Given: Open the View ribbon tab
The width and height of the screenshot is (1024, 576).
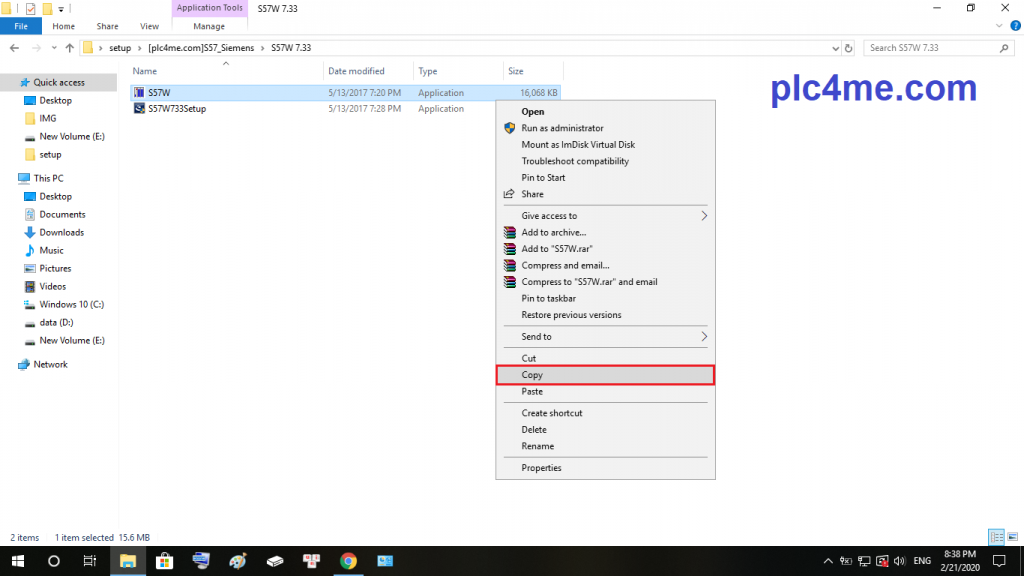Looking at the screenshot, I should [149, 26].
